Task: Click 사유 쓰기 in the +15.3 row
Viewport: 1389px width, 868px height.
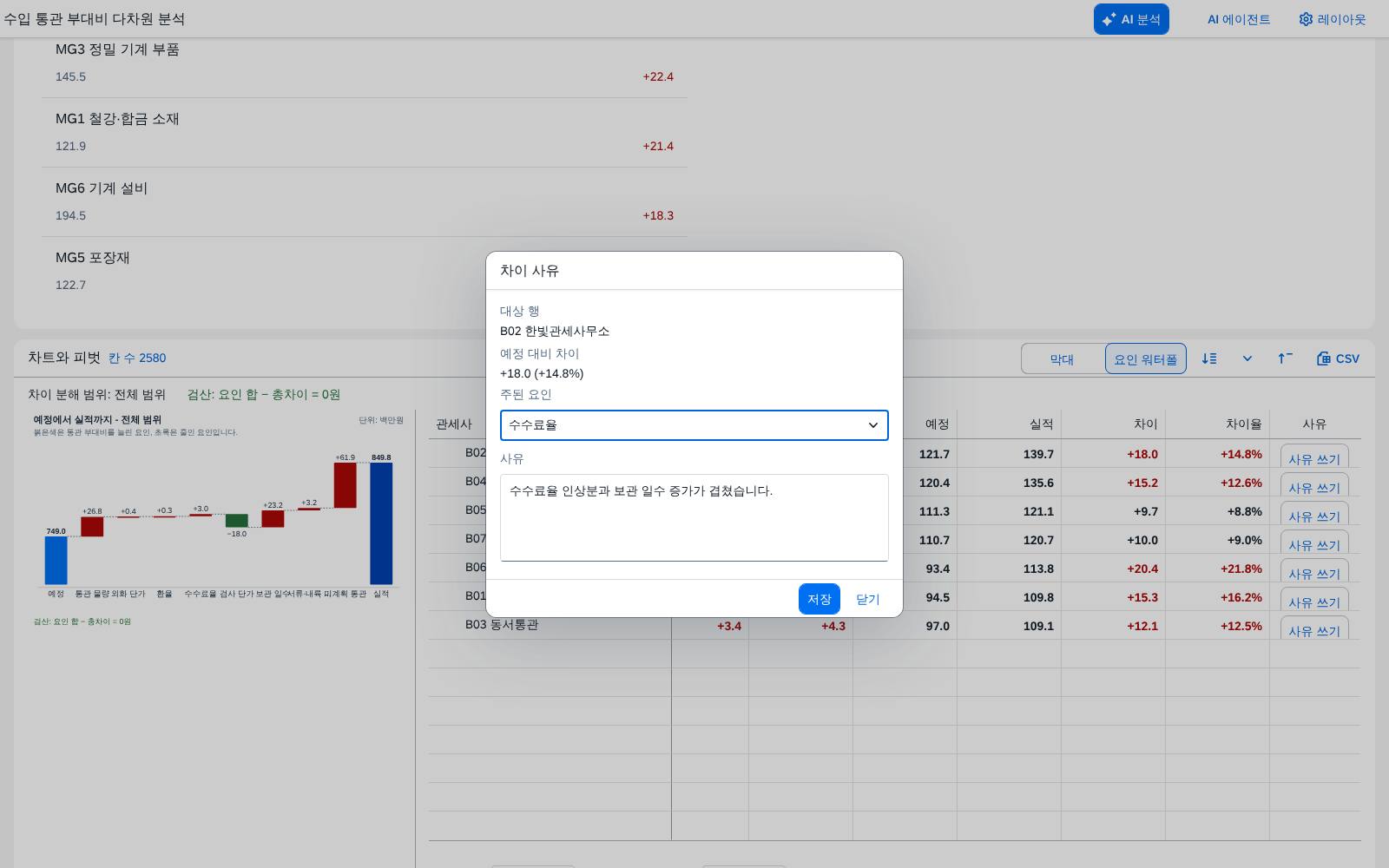Action: tap(1314, 600)
